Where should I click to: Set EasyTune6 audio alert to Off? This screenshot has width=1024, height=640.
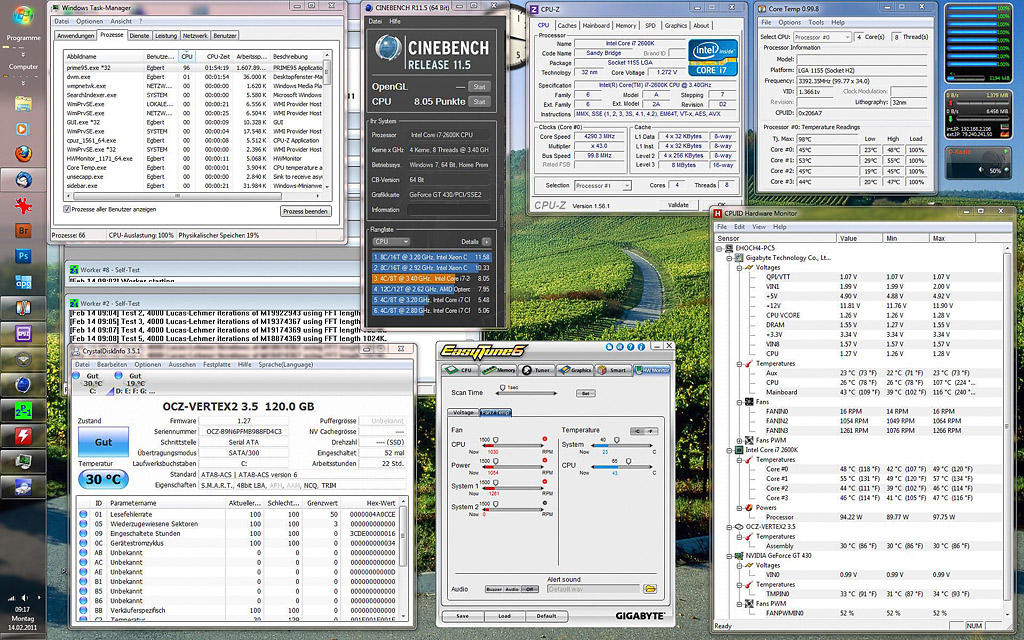530,589
